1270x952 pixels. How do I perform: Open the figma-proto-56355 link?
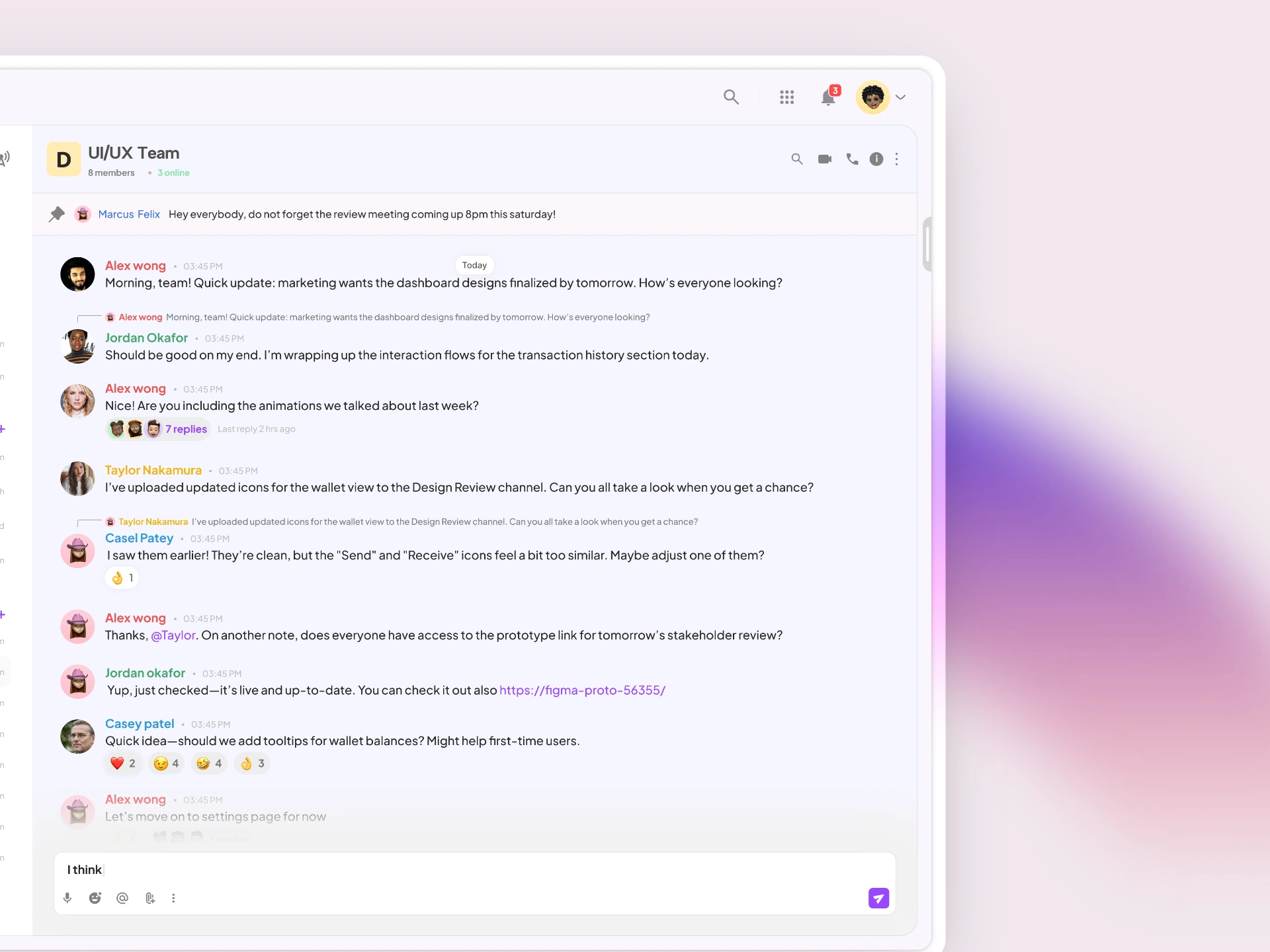tap(582, 691)
